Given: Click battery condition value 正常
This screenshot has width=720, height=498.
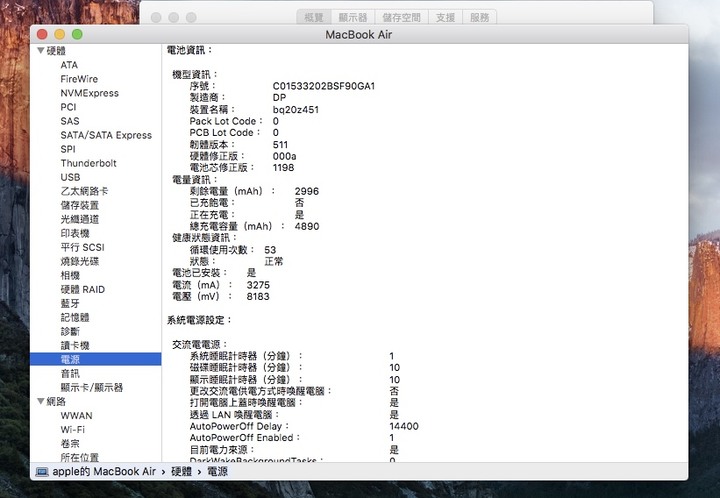Looking at the screenshot, I should tap(274, 262).
